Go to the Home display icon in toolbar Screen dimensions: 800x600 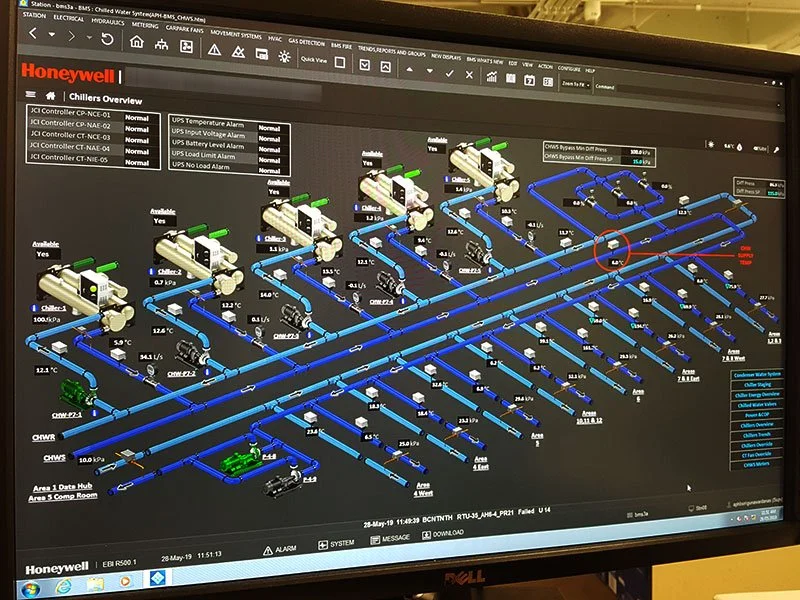point(137,42)
